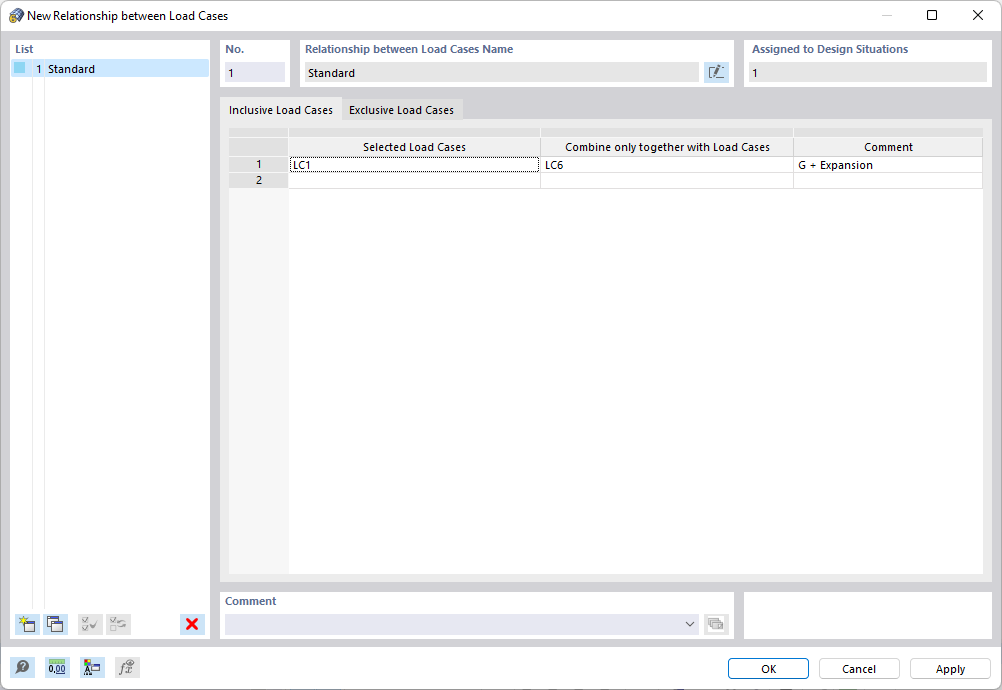1002x690 pixels.
Task: Create a new relationship using the new icon
Action: pyautogui.click(x=27, y=624)
